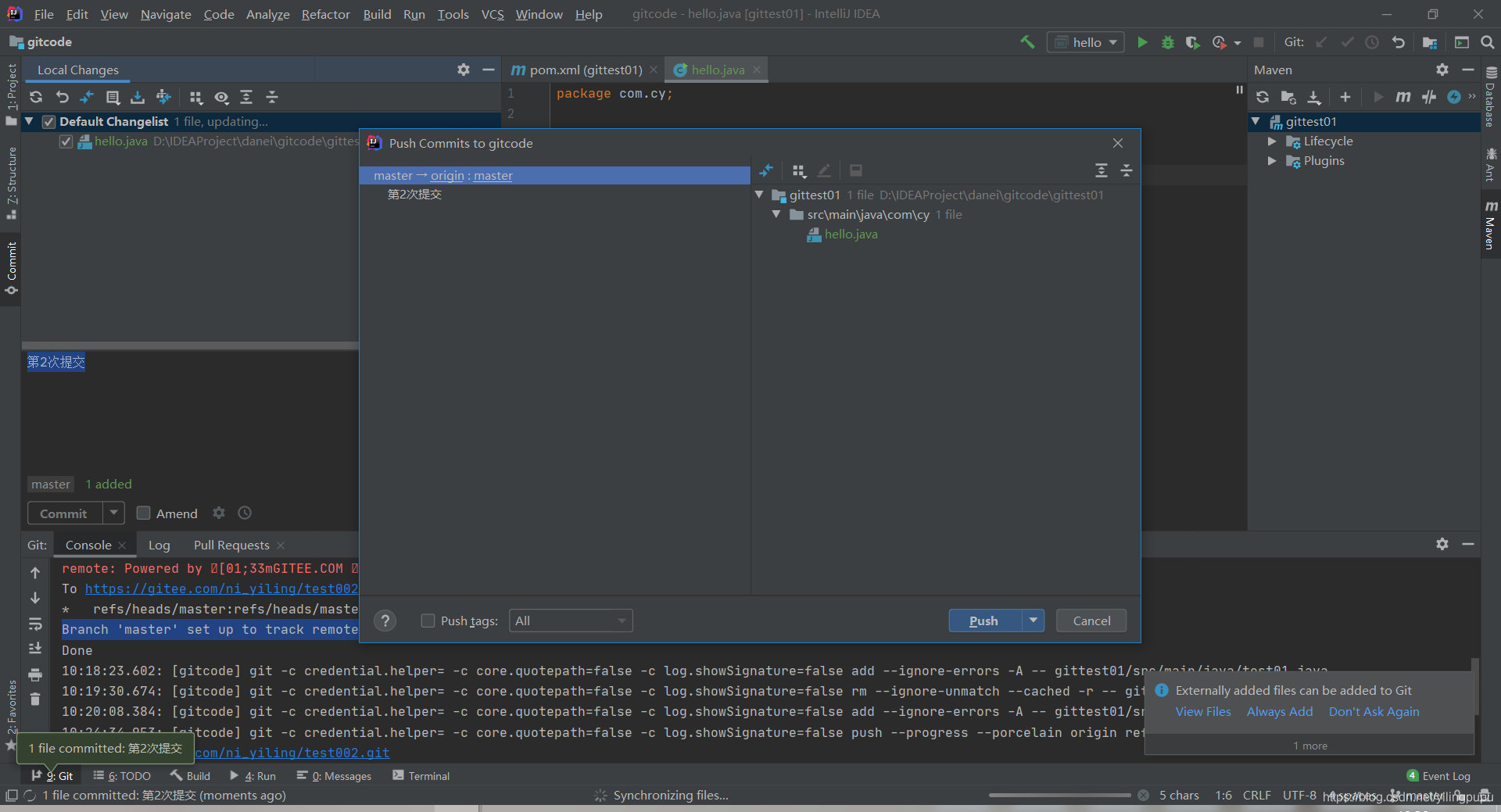Open Commit button dropdown arrow
The image size is (1501, 812).
[114, 513]
